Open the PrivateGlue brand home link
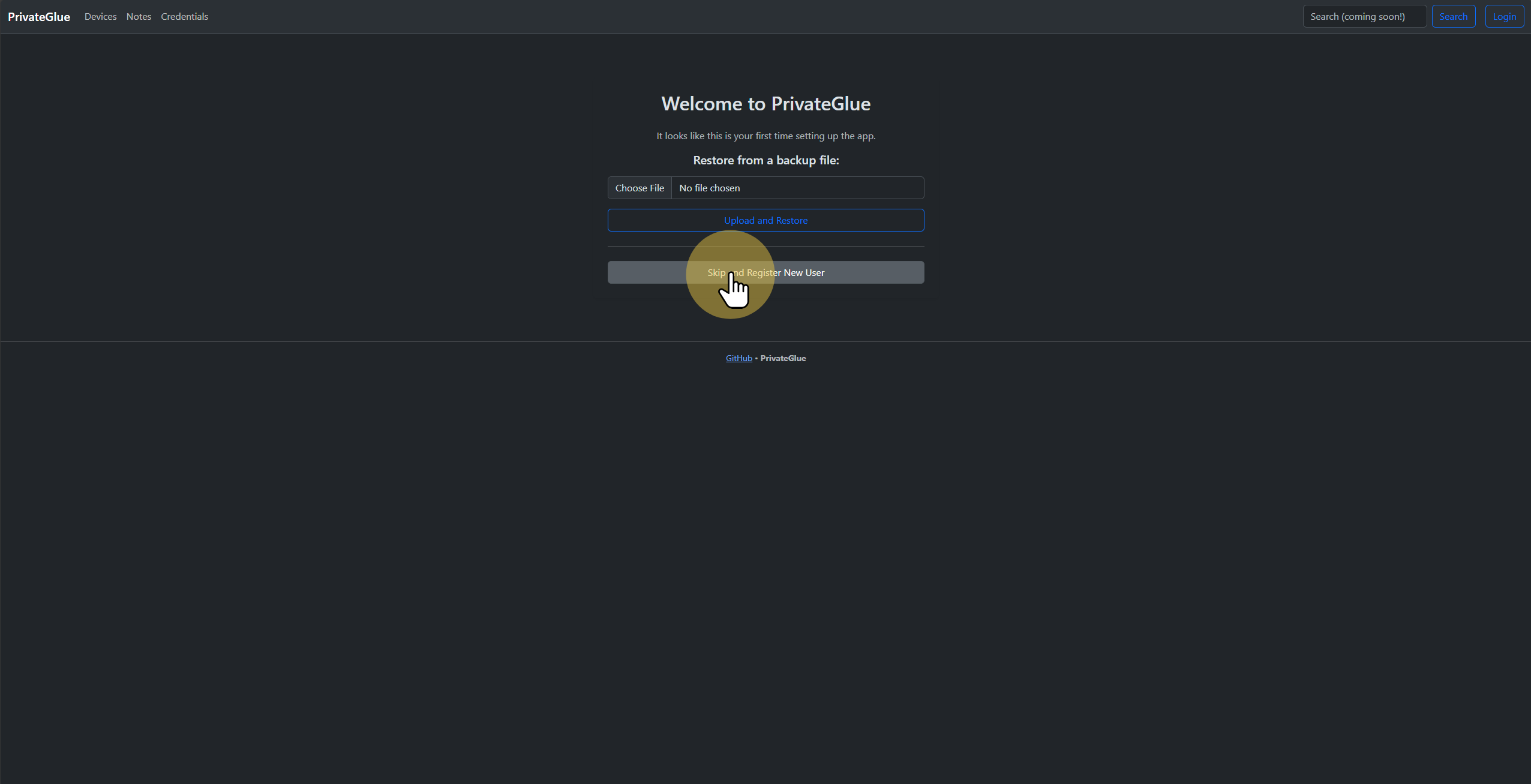 click(39, 17)
